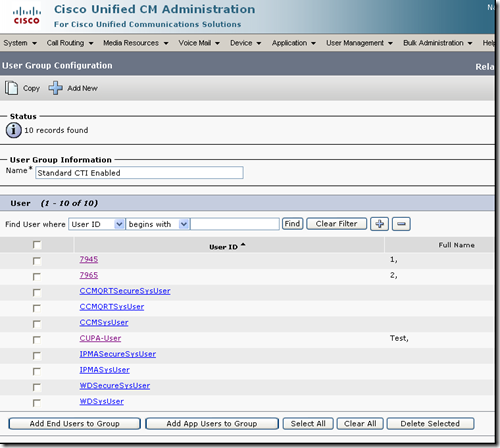Open the 'begins with' operator dropdown
The height and width of the screenshot is (448, 500).
pos(158,224)
